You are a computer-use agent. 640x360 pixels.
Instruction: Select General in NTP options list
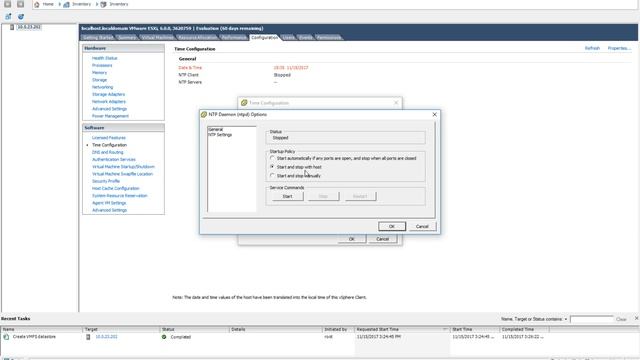216,129
